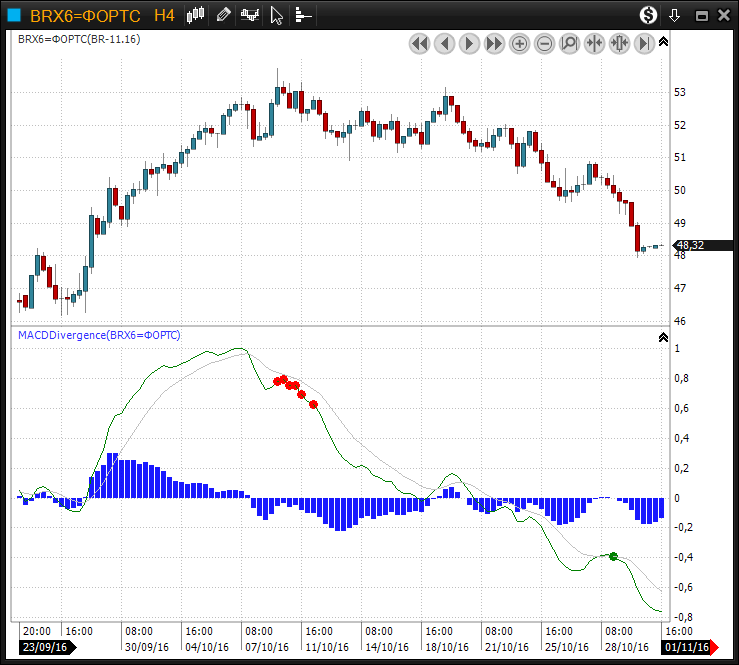Step chart one bar right
This screenshot has width=739, height=665.
click(x=469, y=43)
